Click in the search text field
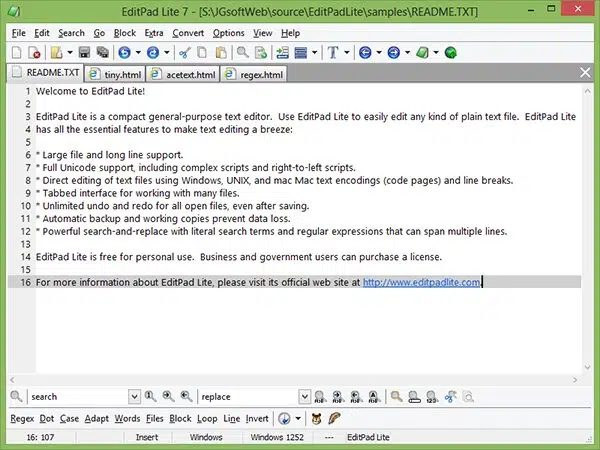This screenshot has width=600, height=450. tap(78, 397)
